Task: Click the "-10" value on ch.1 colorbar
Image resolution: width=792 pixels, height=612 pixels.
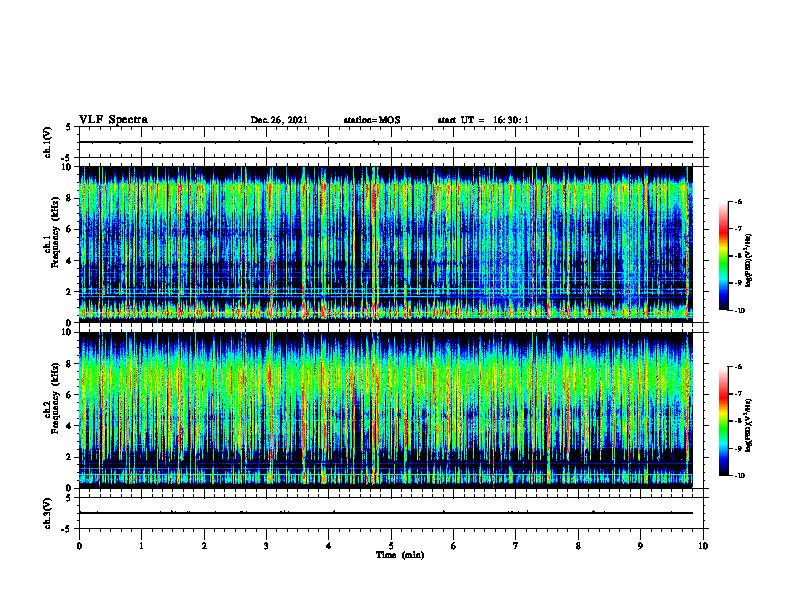Action: click(x=739, y=311)
